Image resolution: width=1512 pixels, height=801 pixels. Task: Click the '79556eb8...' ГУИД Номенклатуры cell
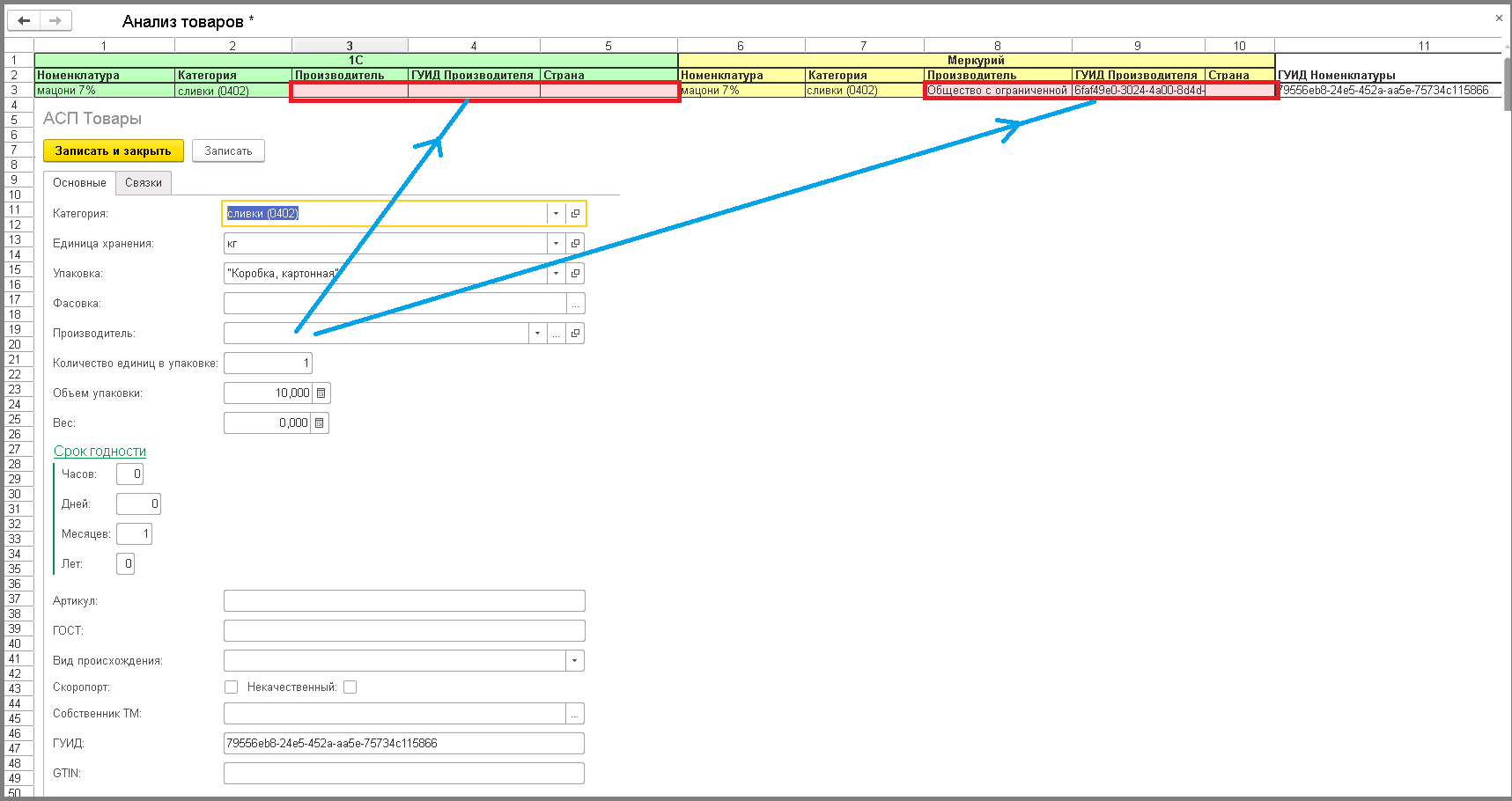[1389, 90]
